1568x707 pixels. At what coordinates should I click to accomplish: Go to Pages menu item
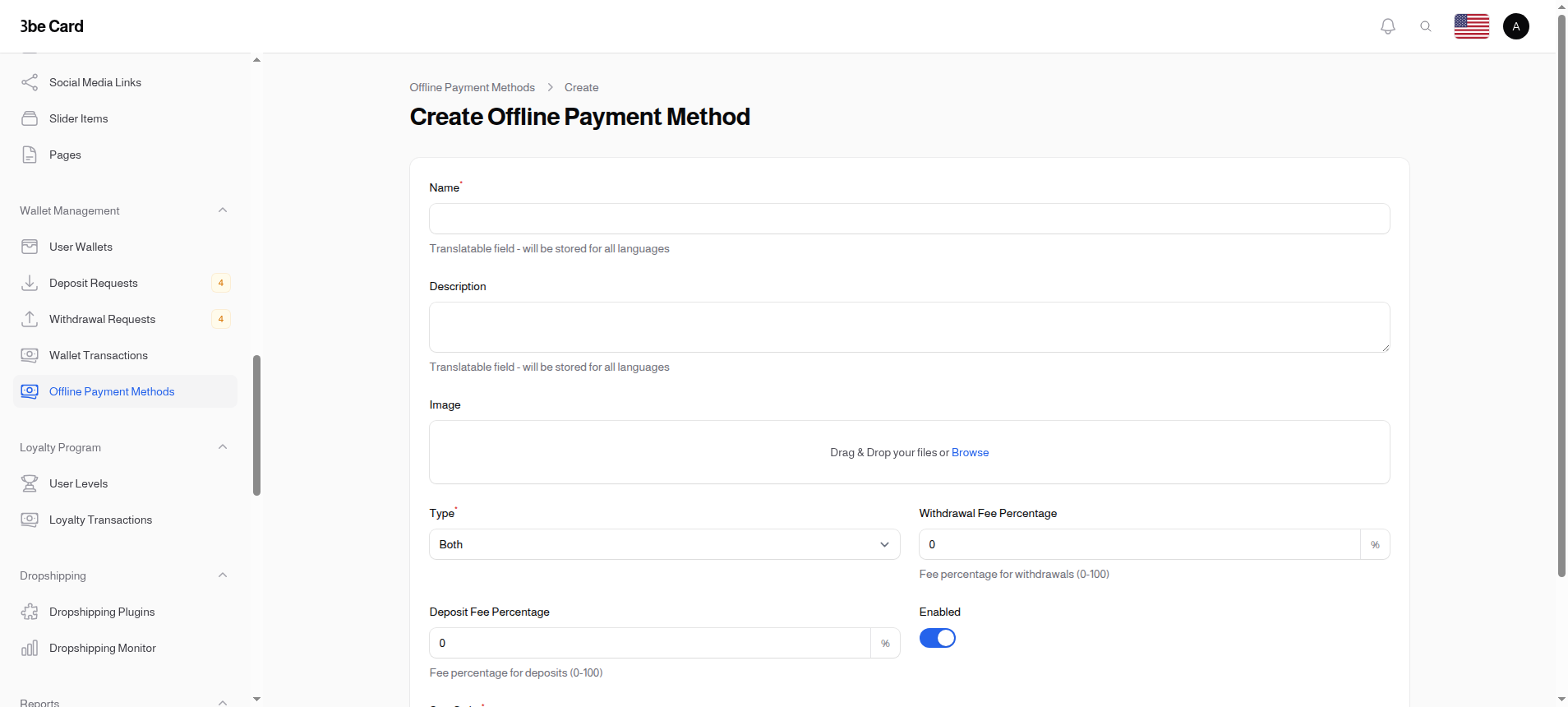pyautogui.click(x=125, y=155)
